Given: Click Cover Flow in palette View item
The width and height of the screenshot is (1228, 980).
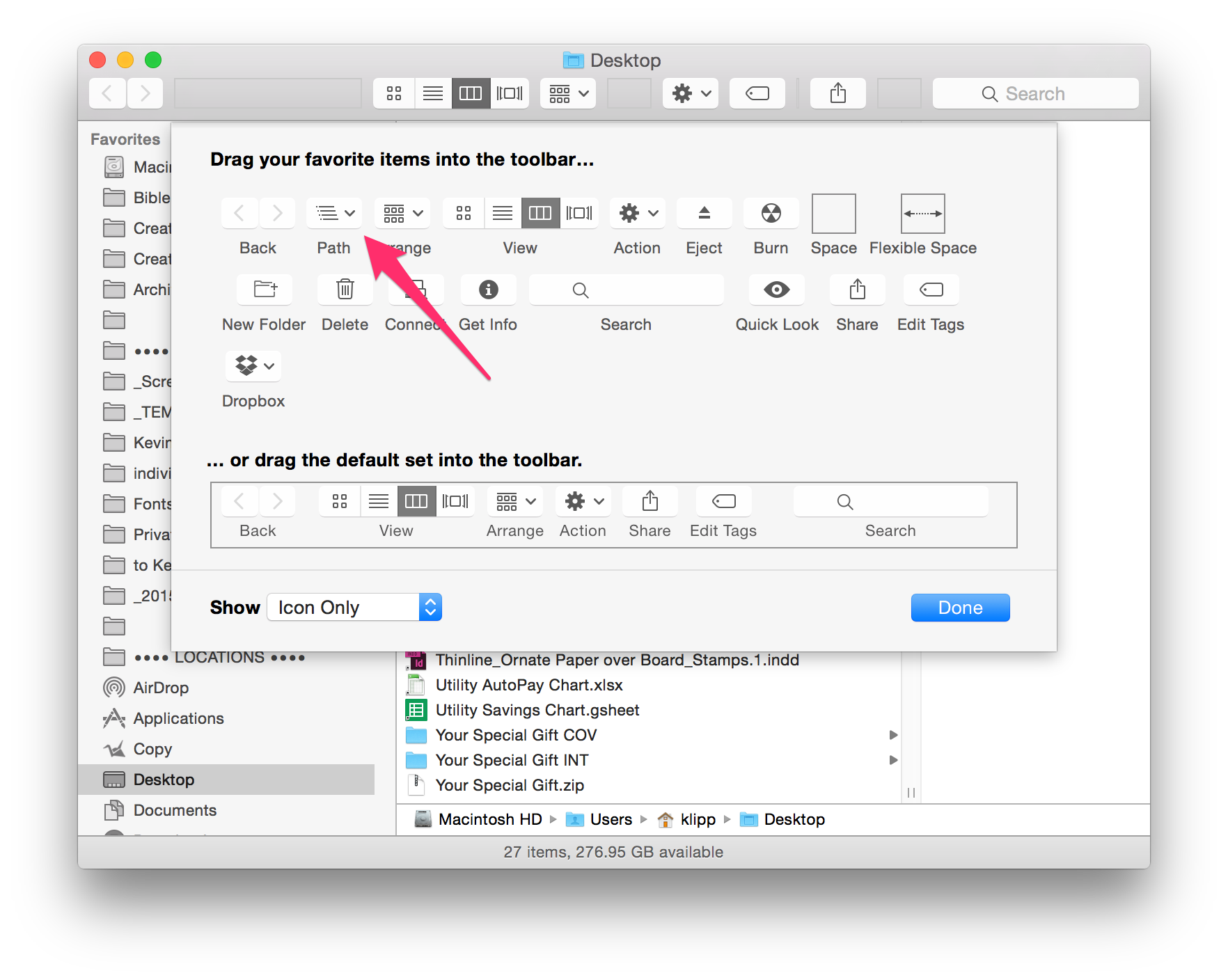Looking at the screenshot, I should click(x=579, y=213).
